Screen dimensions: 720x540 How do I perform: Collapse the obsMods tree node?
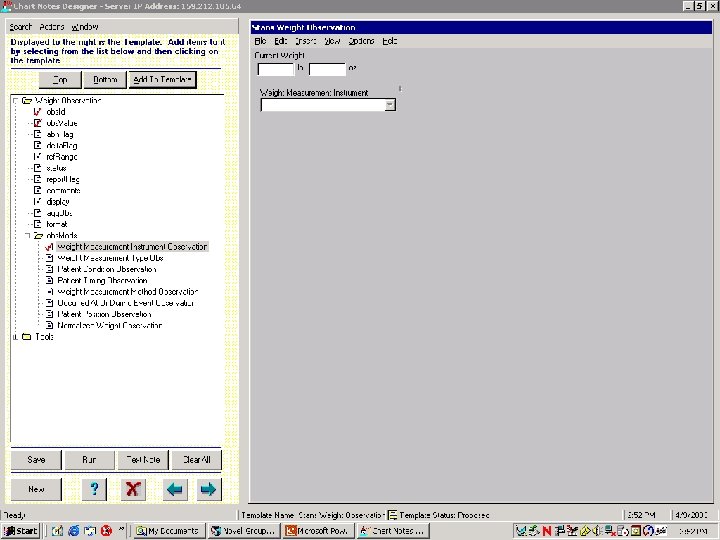click(28, 236)
